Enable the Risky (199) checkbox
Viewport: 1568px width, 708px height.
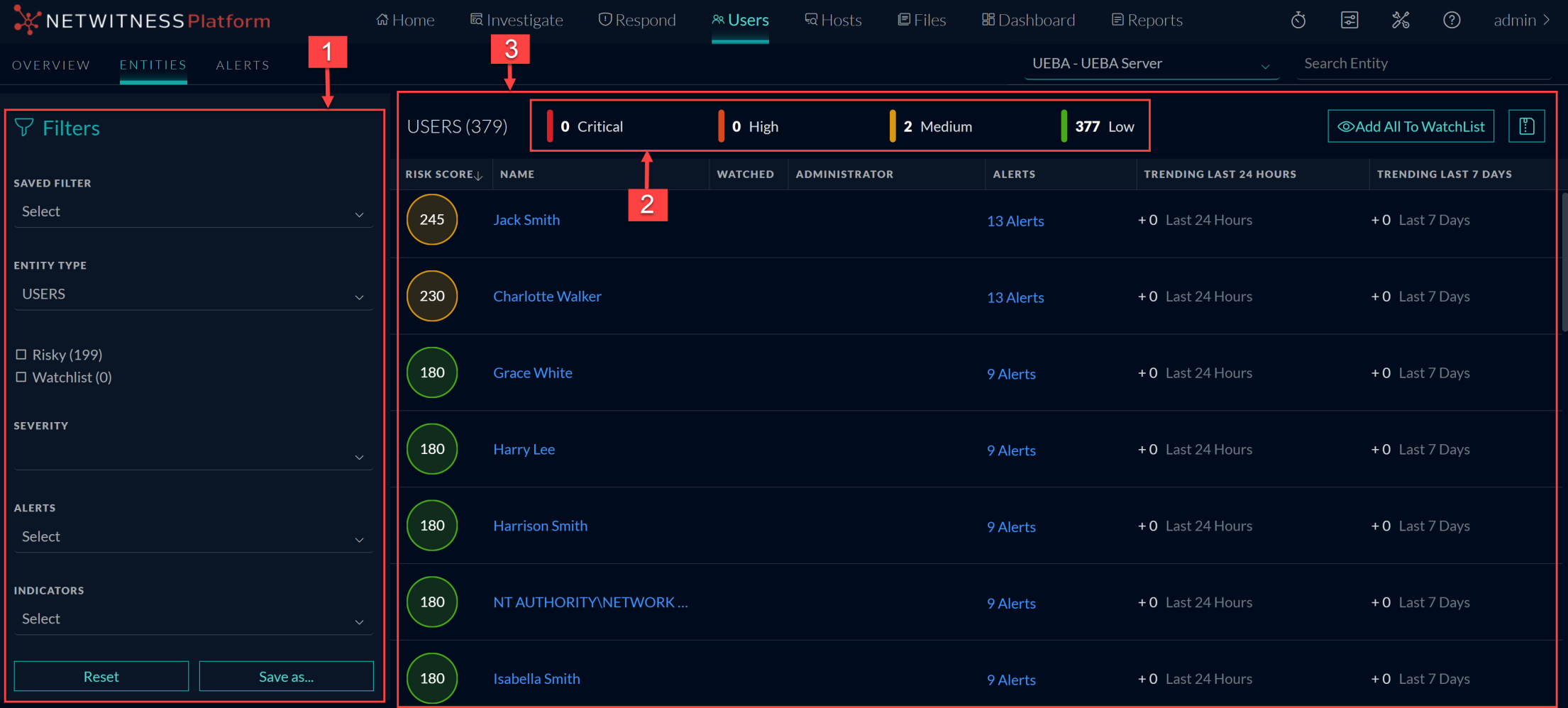click(21, 355)
